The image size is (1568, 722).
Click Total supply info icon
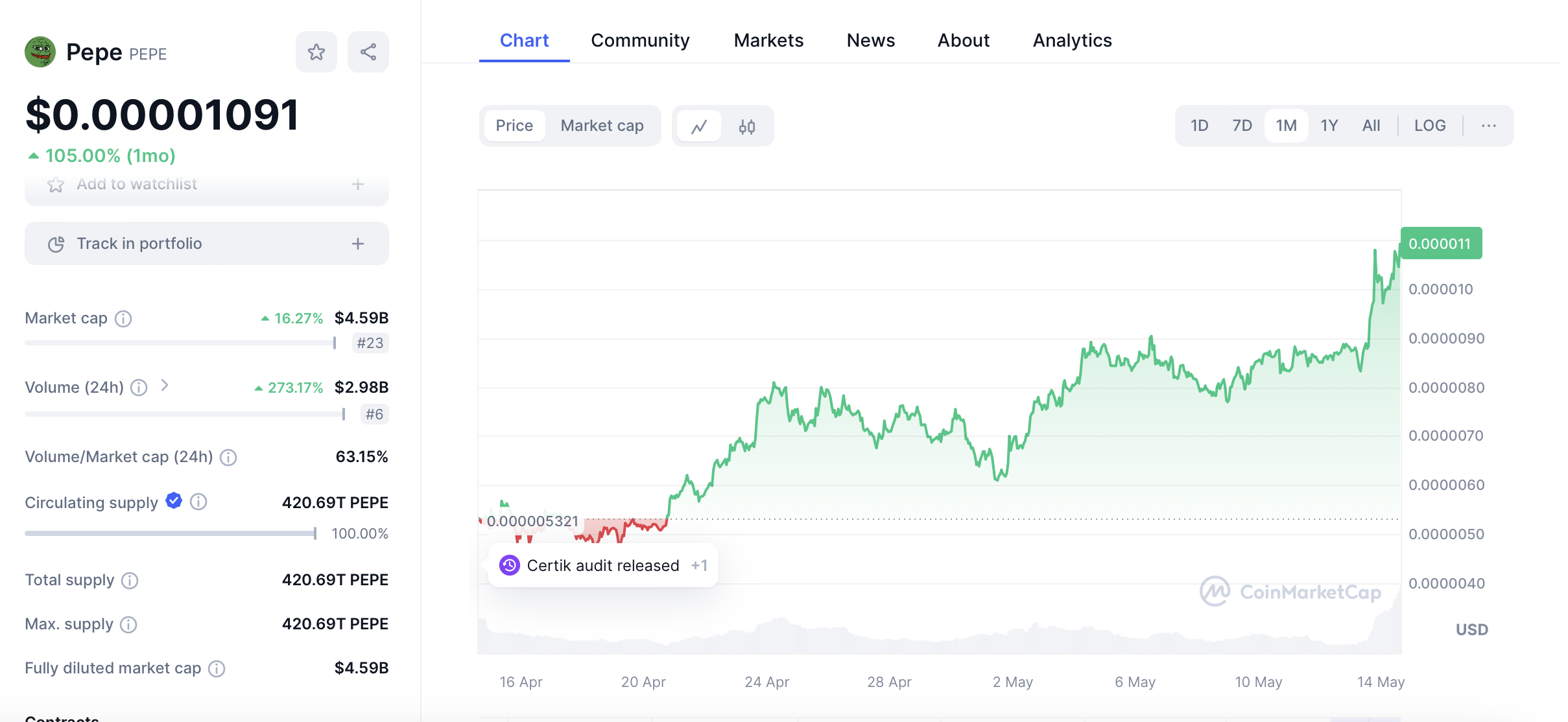click(130, 580)
